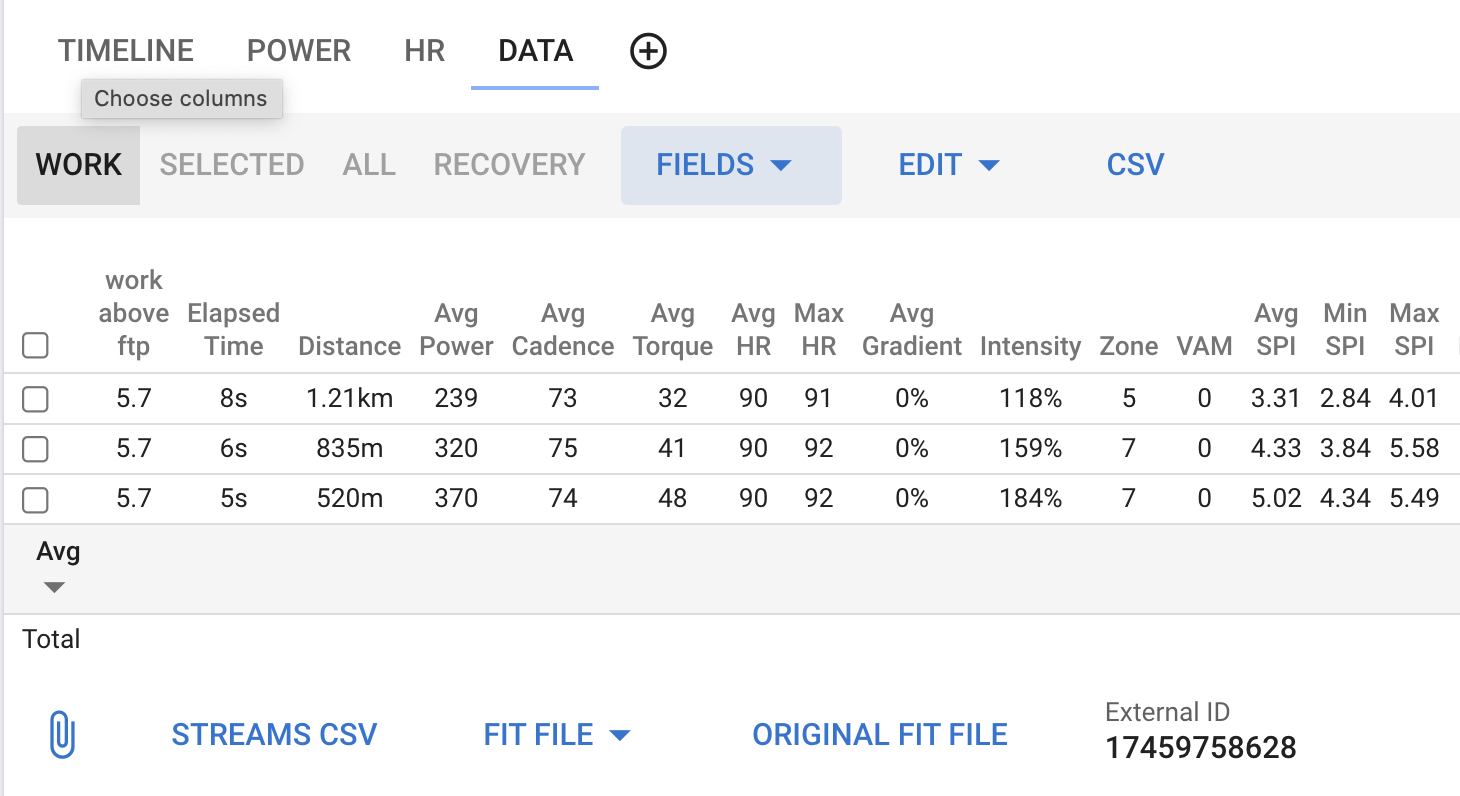Export the table with CSV button
Image resolution: width=1460 pixels, height=796 pixels.
(x=1135, y=165)
